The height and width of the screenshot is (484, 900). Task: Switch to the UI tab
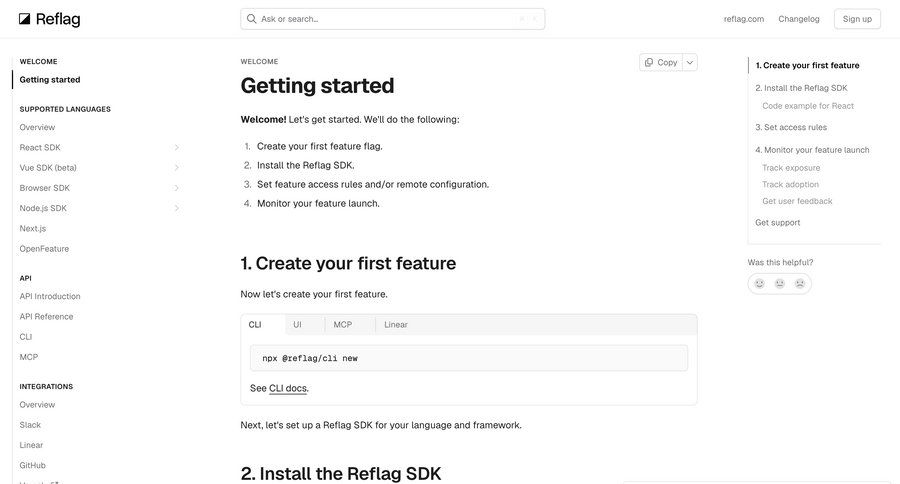(x=297, y=325)
